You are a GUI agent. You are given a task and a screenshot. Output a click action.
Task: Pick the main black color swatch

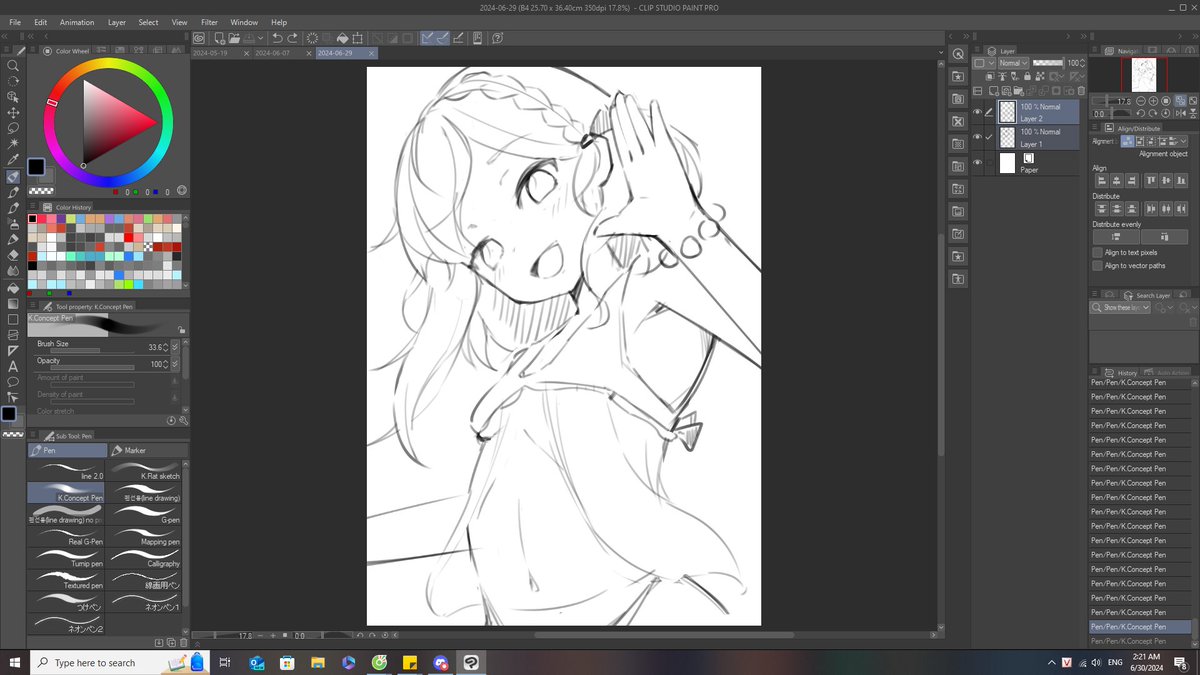click(36, 167)
